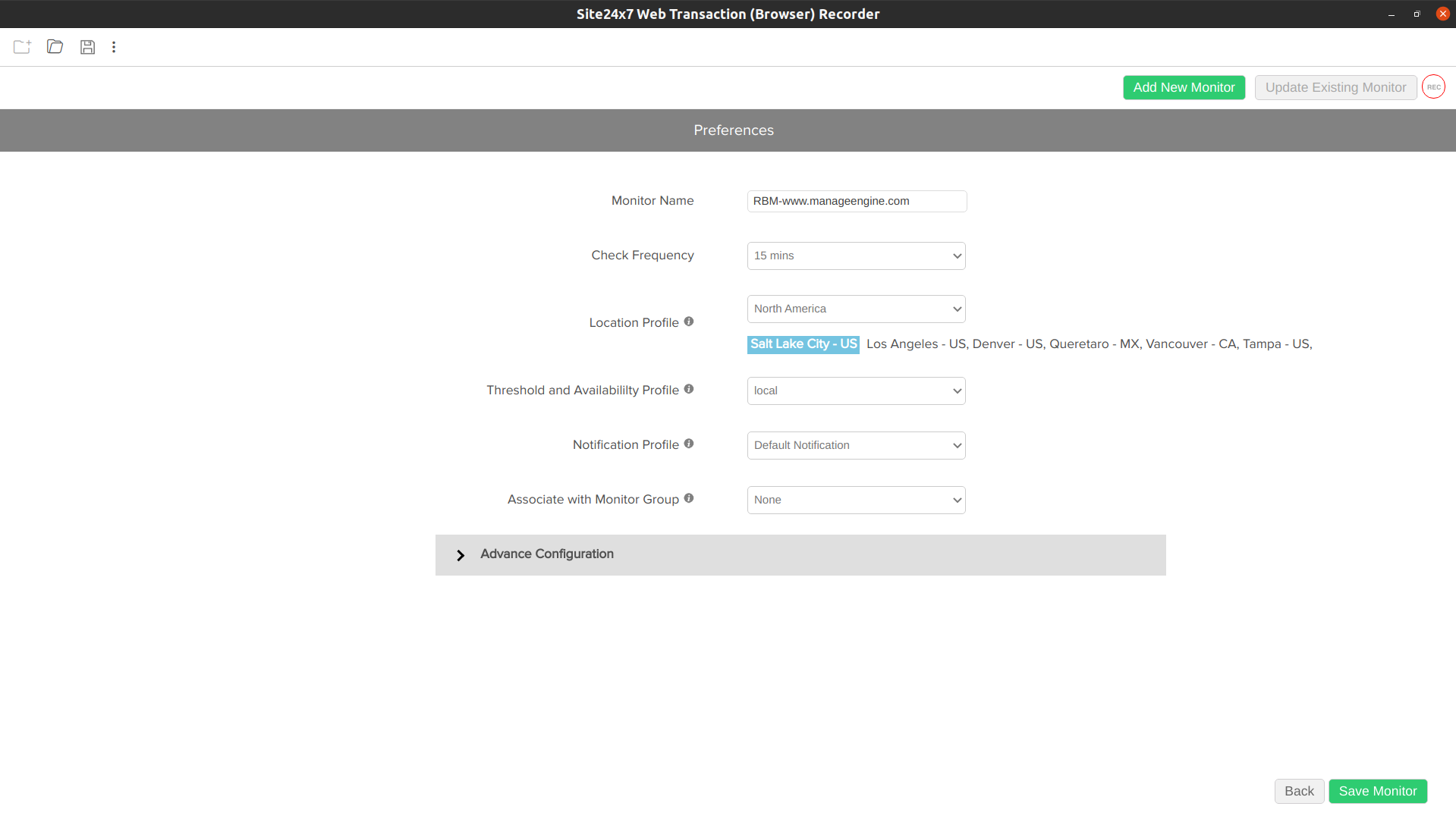Save the current recording
Screen dimensions: 1456x819
[x=87, y=47]
